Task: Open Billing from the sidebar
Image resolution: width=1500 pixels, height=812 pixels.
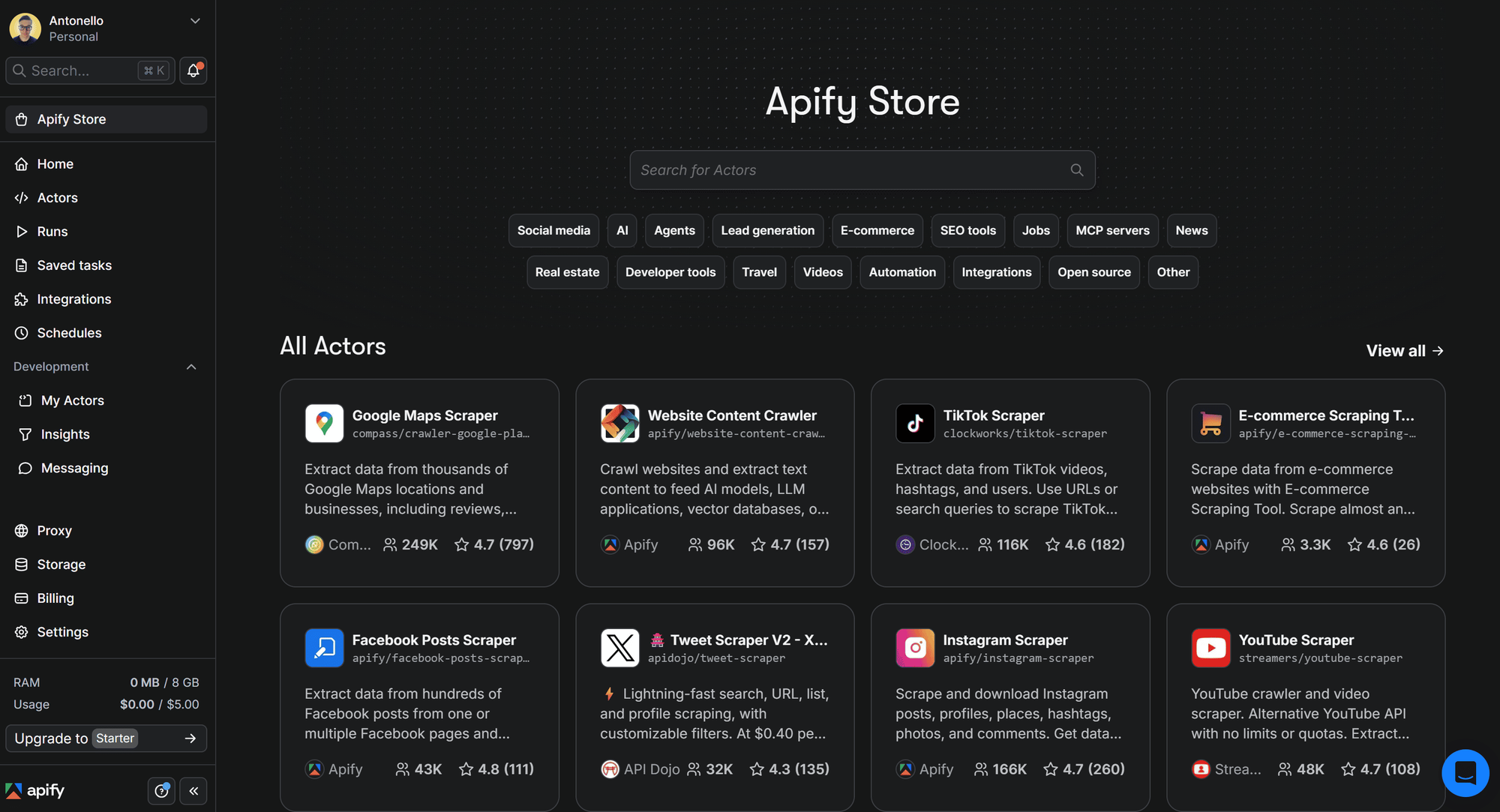Action: [55, 598]
